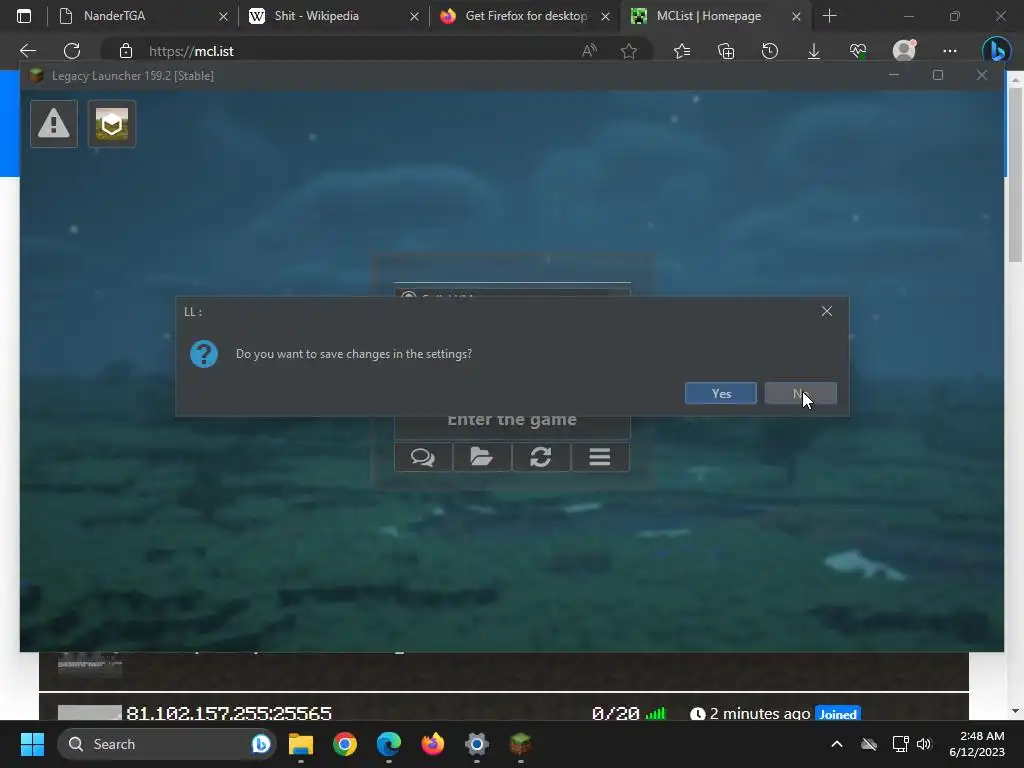View site information lock icon

[x=126, y=51]
